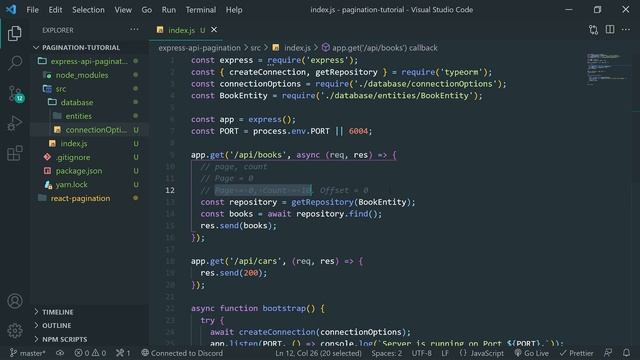Open the Accounts icon in activity bar
The image size is (640, 360).
tap(15, 301)
